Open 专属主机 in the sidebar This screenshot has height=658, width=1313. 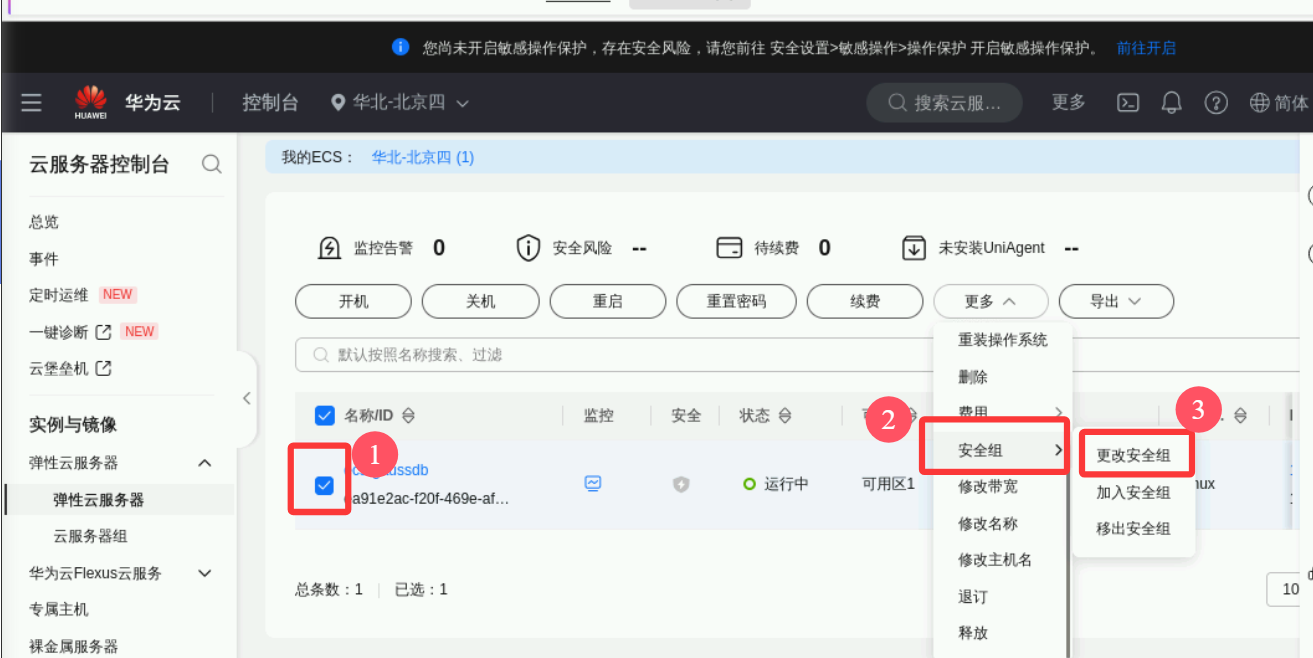[59, 609]
